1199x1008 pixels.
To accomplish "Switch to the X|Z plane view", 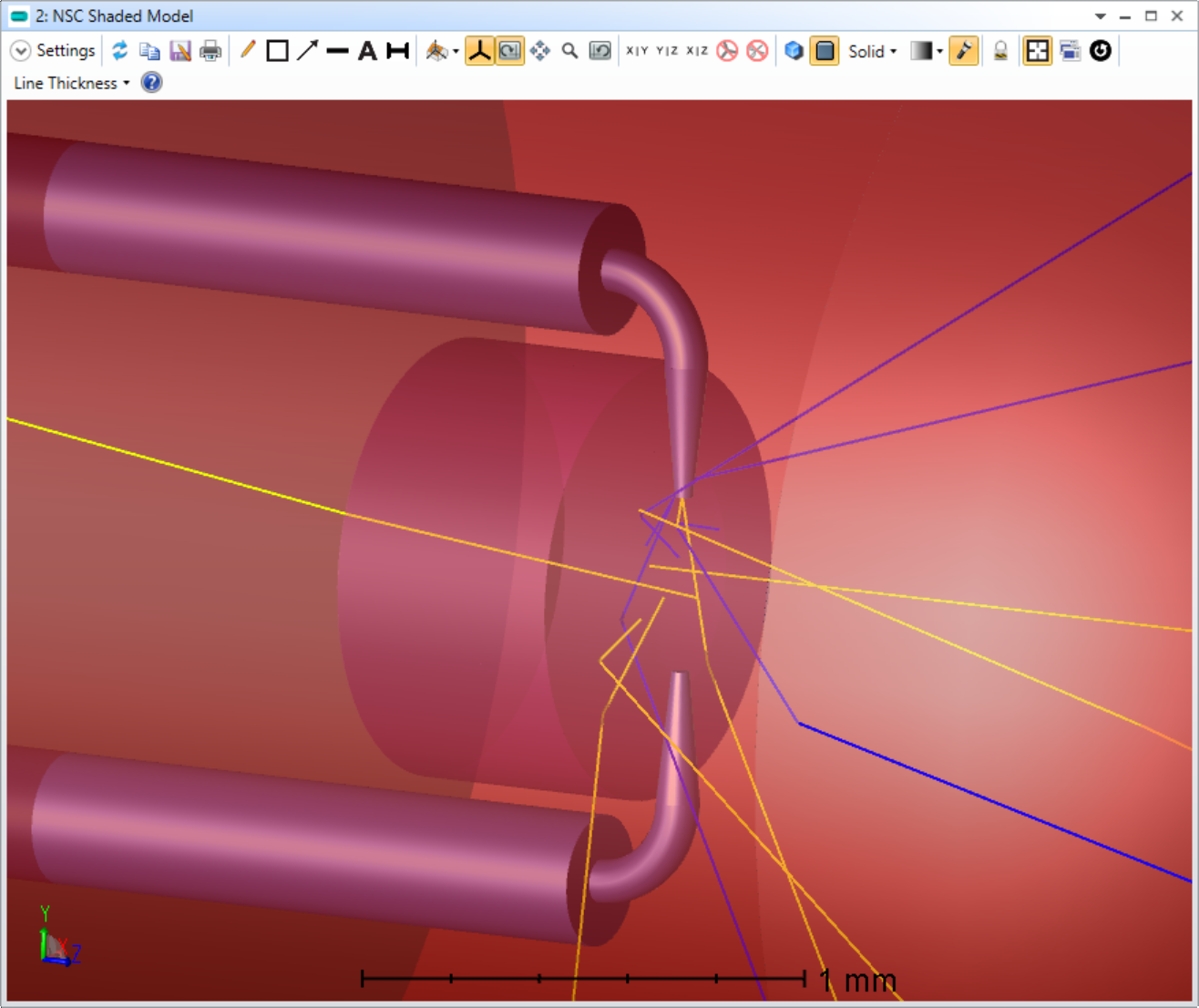I will click(x=697, y=51).
